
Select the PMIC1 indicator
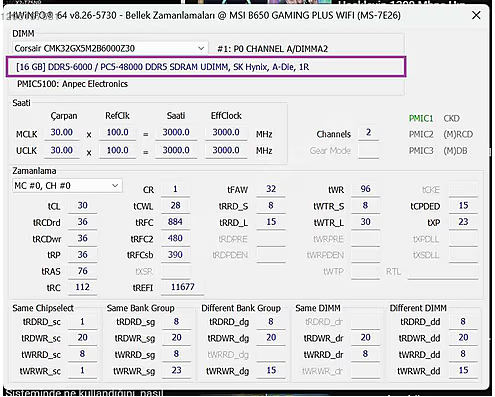click(421, 118)
